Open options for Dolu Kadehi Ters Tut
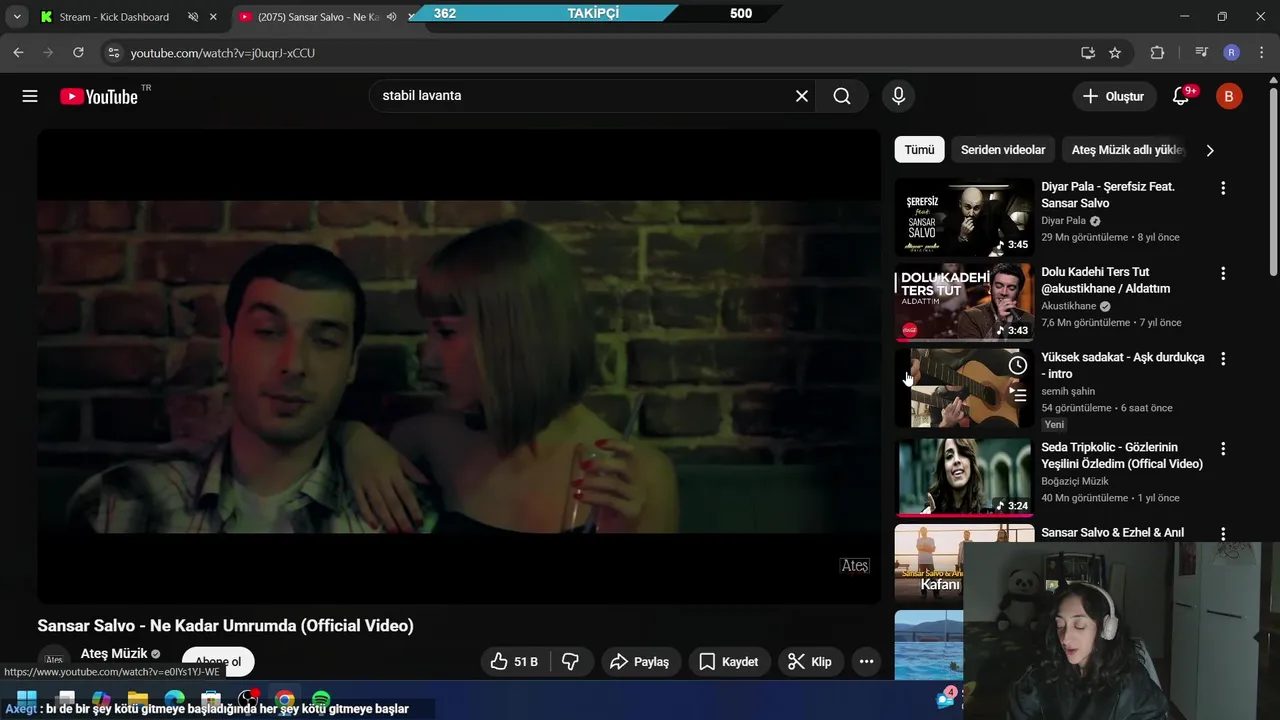1280x720 pixels. (x=1222, y=273)
